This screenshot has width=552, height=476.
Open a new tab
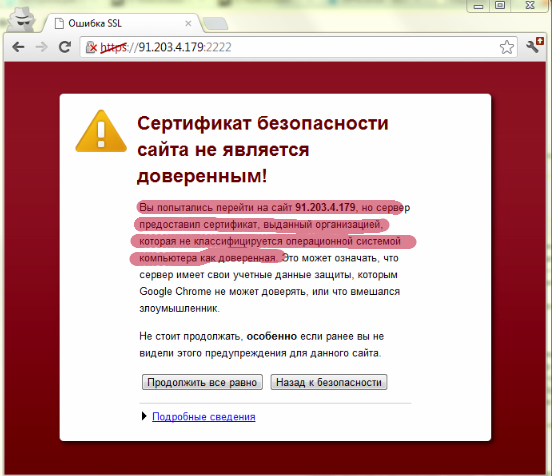click(215, 24)
